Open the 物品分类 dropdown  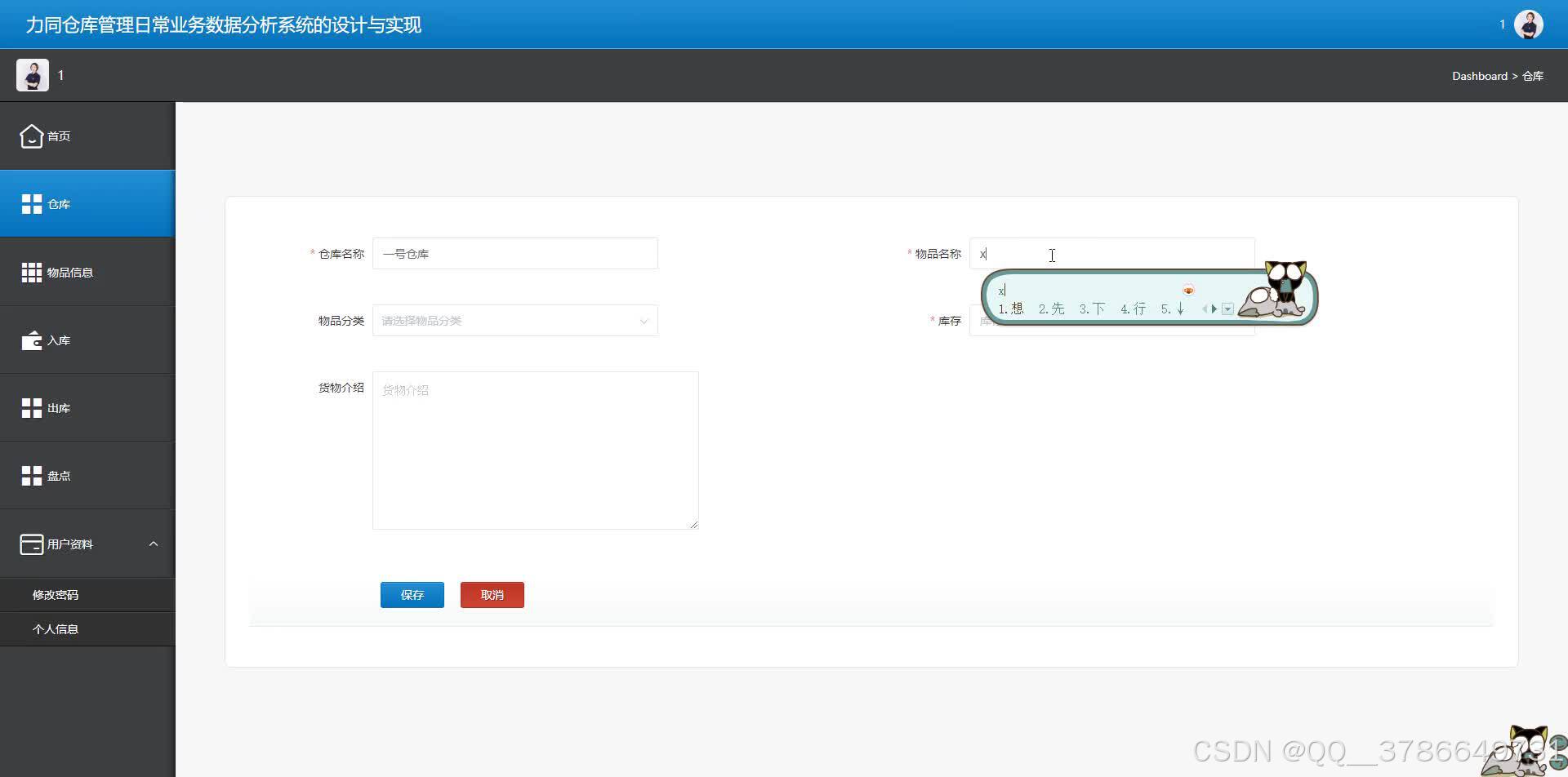click(x=515, y=321)
